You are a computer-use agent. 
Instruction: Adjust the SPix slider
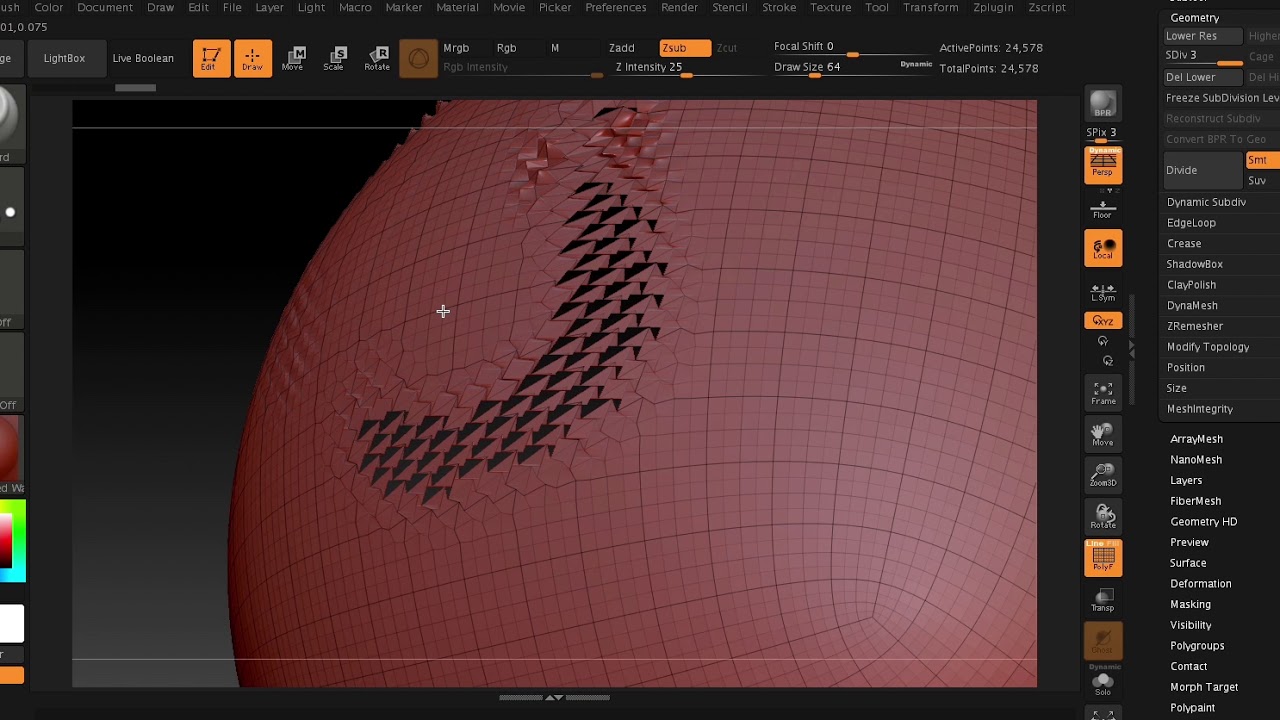point(1102,134)
